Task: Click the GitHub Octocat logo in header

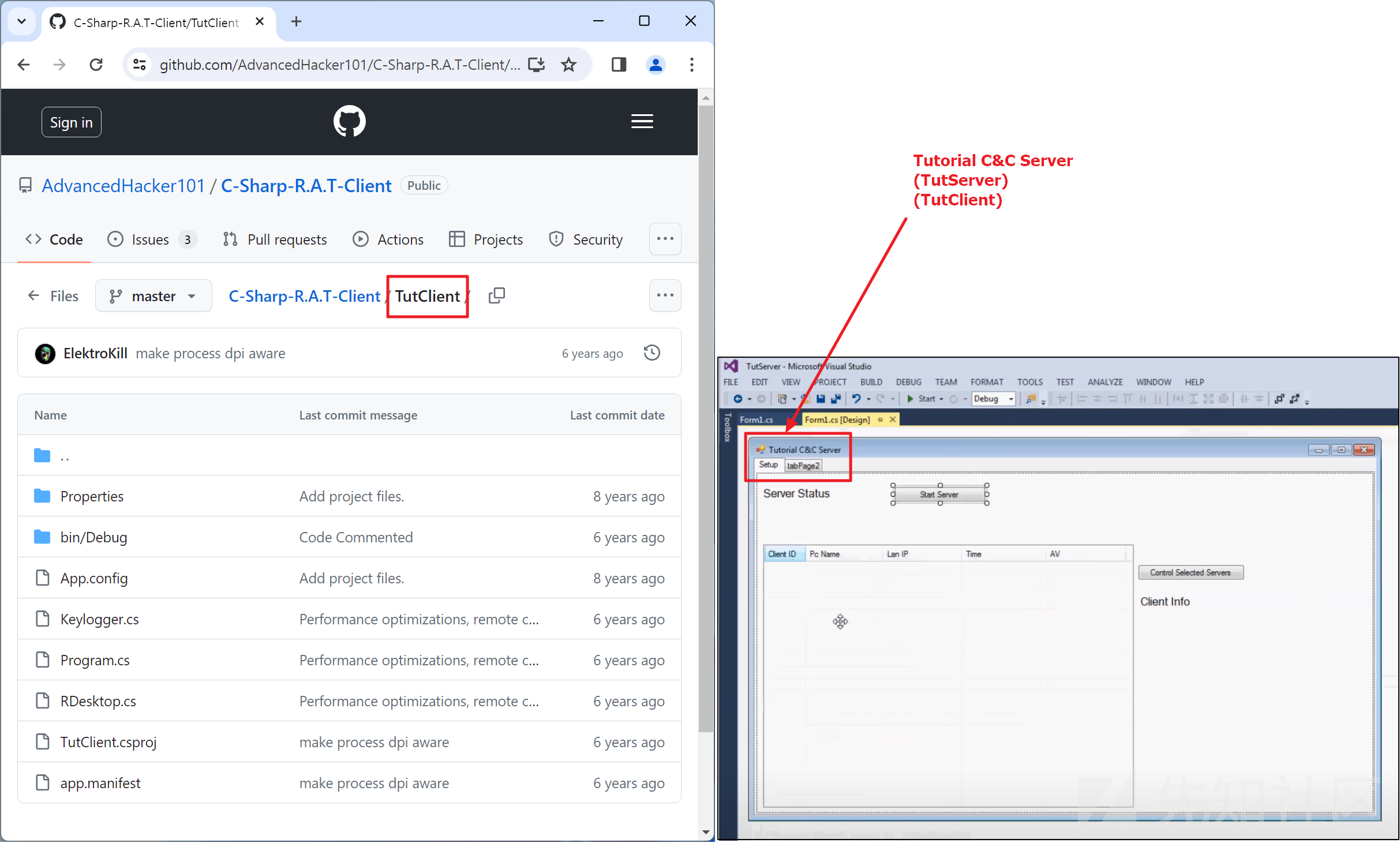Action: coord(349,121)
